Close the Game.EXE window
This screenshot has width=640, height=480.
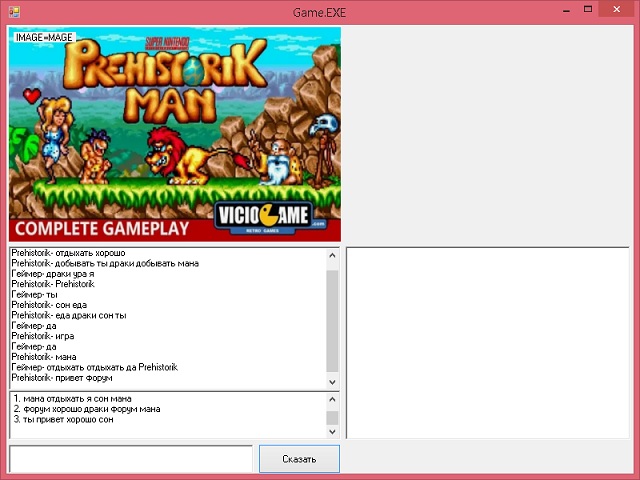[x=617, y=9]
